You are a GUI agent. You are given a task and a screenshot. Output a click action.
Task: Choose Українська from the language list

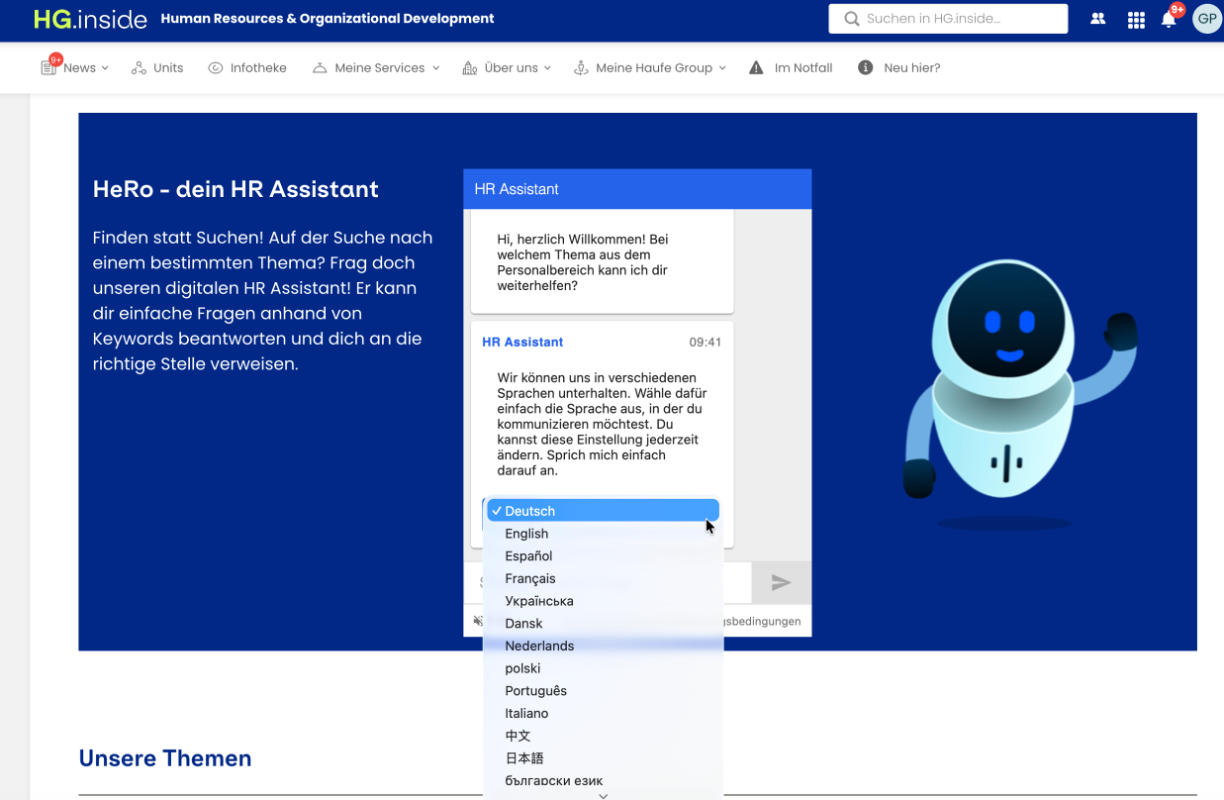pyautogui.click(x=603, y=601)
